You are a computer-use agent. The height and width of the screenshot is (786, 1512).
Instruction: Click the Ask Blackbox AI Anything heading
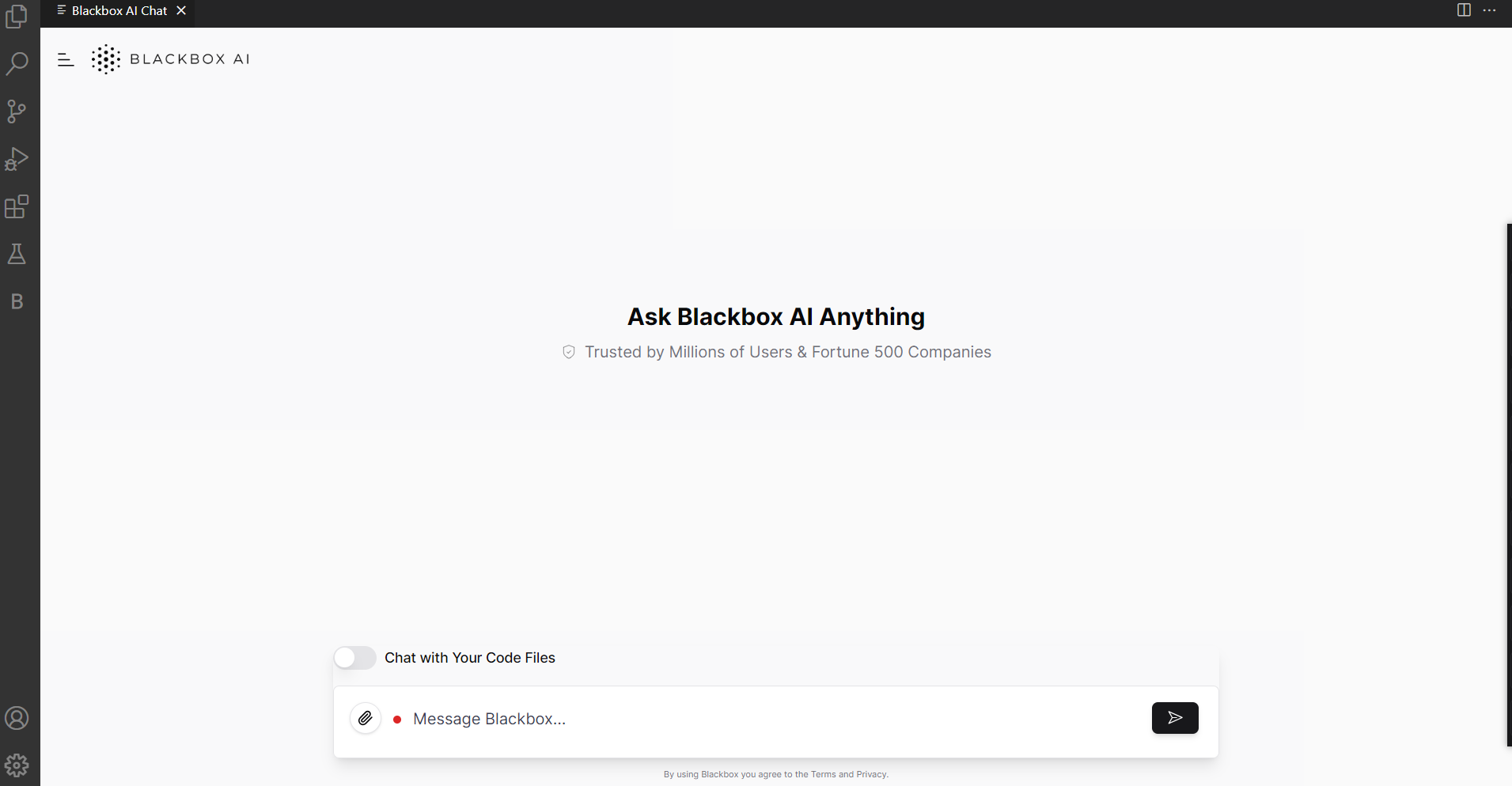776,316
